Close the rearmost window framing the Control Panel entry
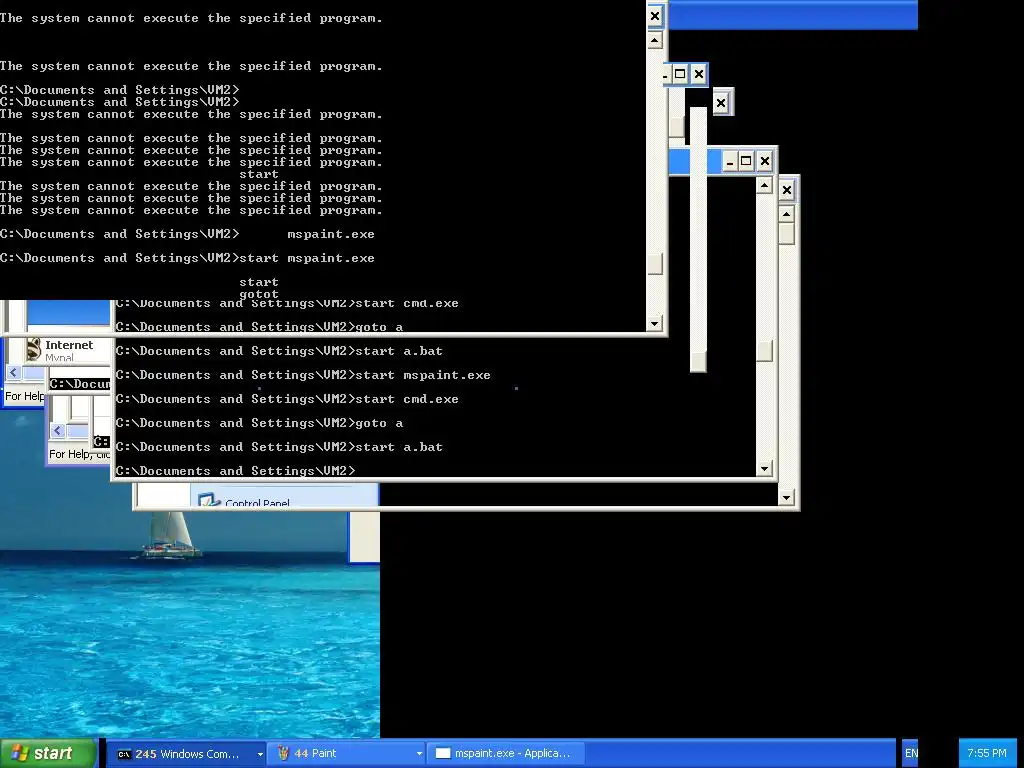Screen dimensions: 1024x768 click(x=787, y=190)
